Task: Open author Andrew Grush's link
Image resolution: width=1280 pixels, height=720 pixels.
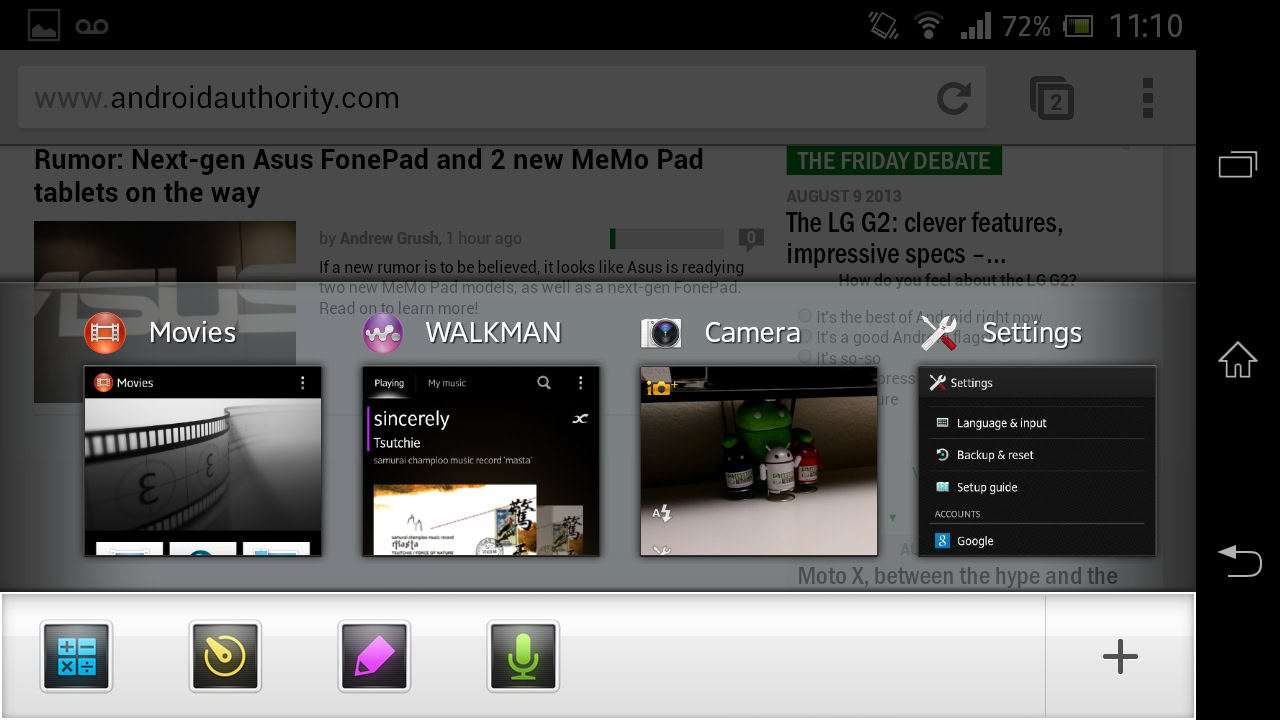Action: [x=388, y=238]
